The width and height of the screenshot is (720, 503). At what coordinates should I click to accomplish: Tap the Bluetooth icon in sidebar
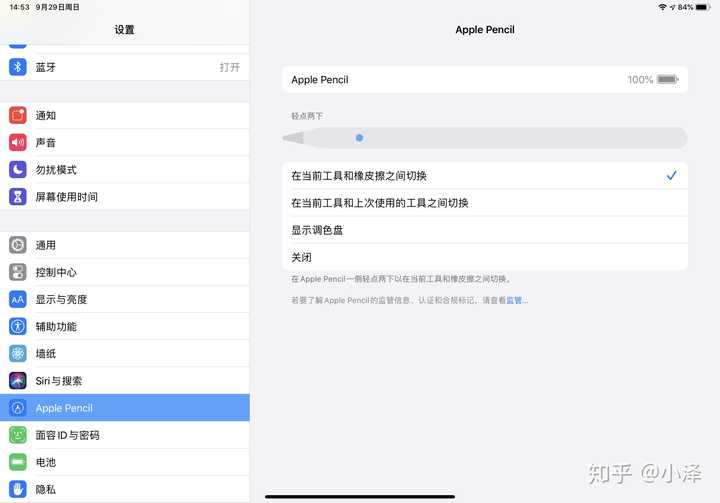17,67
